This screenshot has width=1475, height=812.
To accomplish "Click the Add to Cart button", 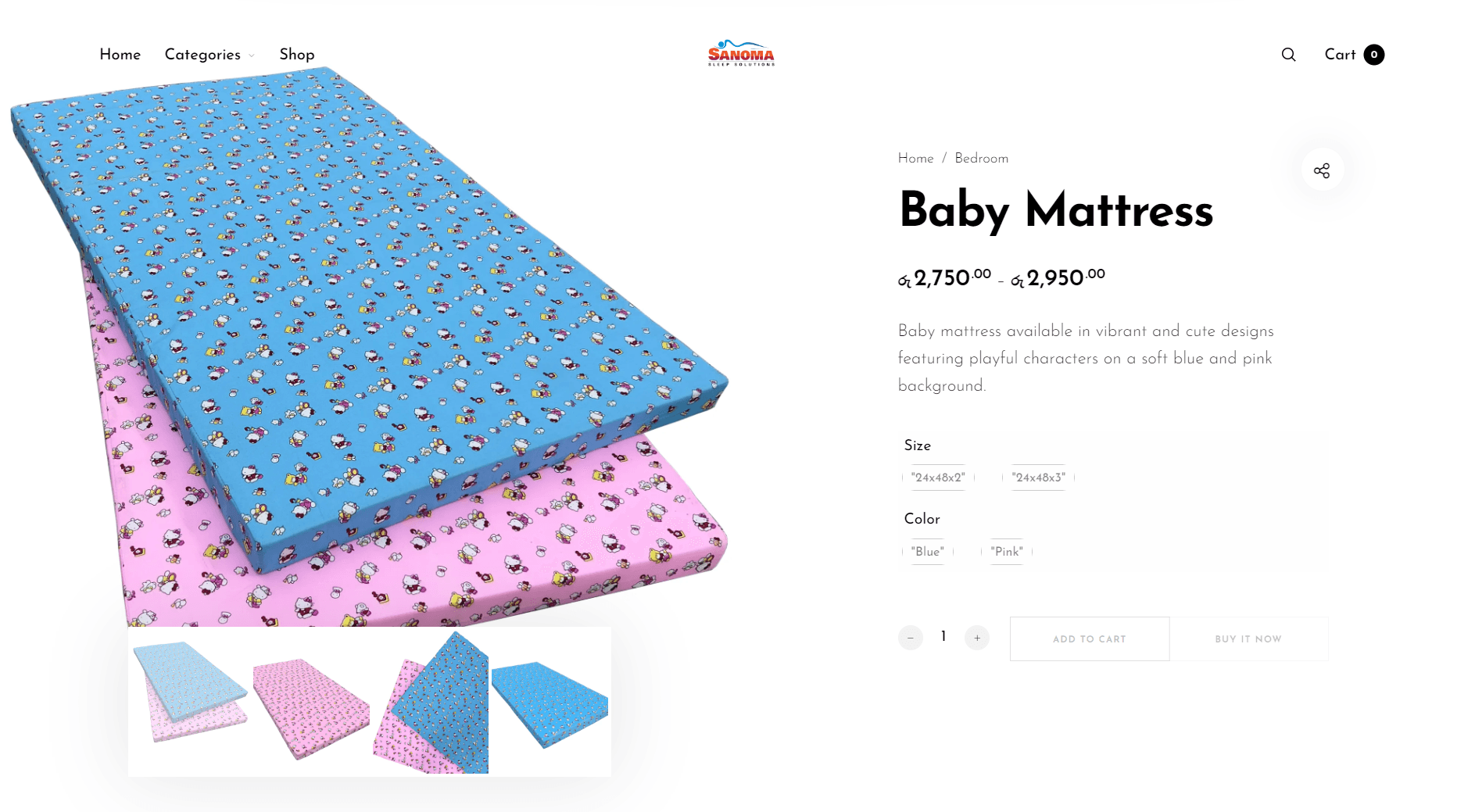I will pos(1089,639).
